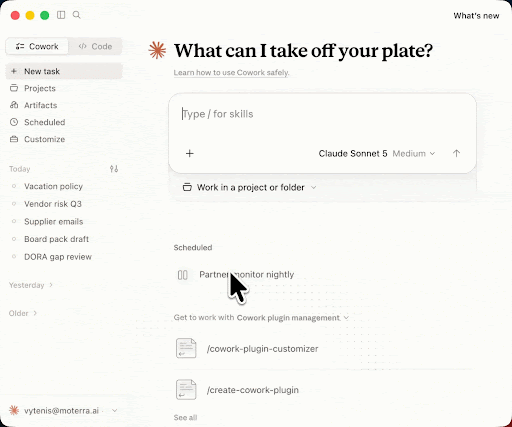This screenshot has height=427, width=512.
Task: Open What's new
Action: click(x=476, y=16)
